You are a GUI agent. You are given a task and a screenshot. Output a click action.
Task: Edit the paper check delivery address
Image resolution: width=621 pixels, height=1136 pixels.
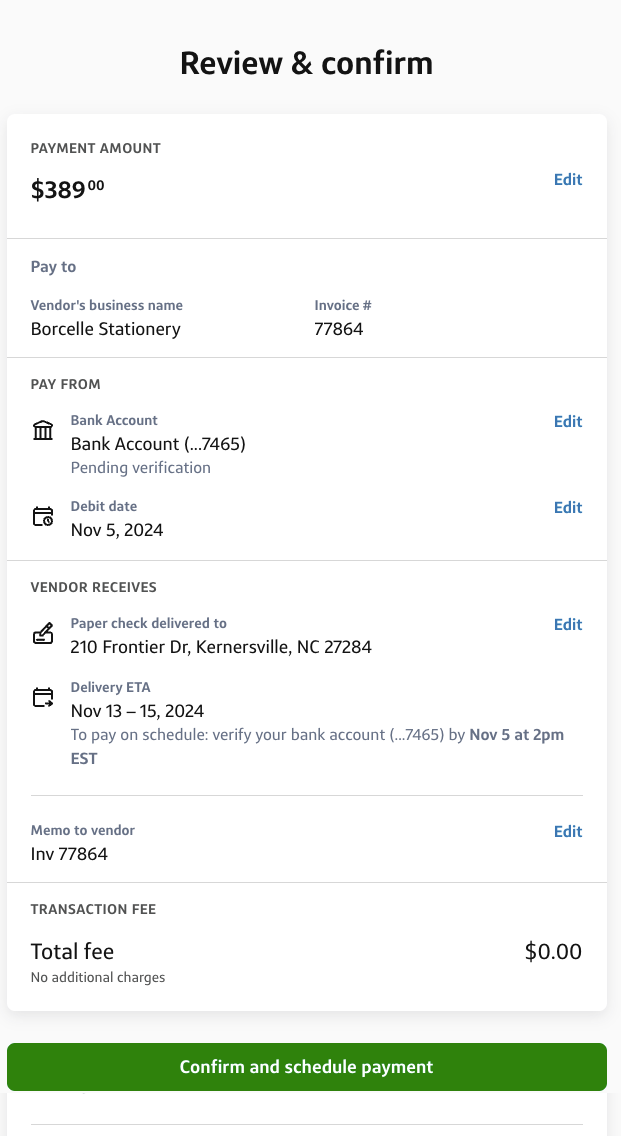click(x=568, y=624)
